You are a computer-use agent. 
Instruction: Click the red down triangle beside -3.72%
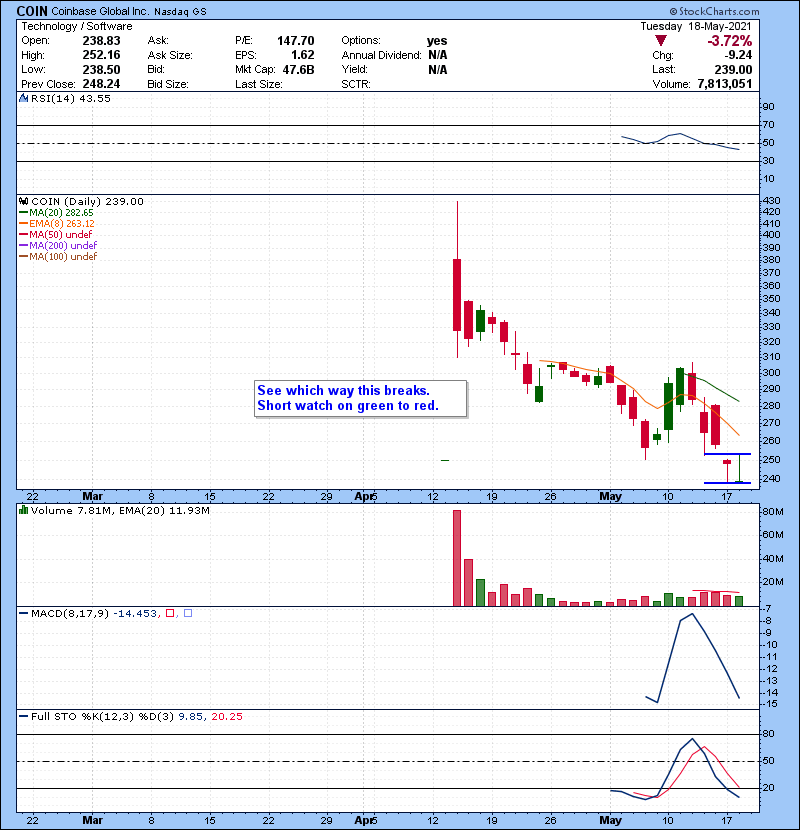[x=661, y=41]
